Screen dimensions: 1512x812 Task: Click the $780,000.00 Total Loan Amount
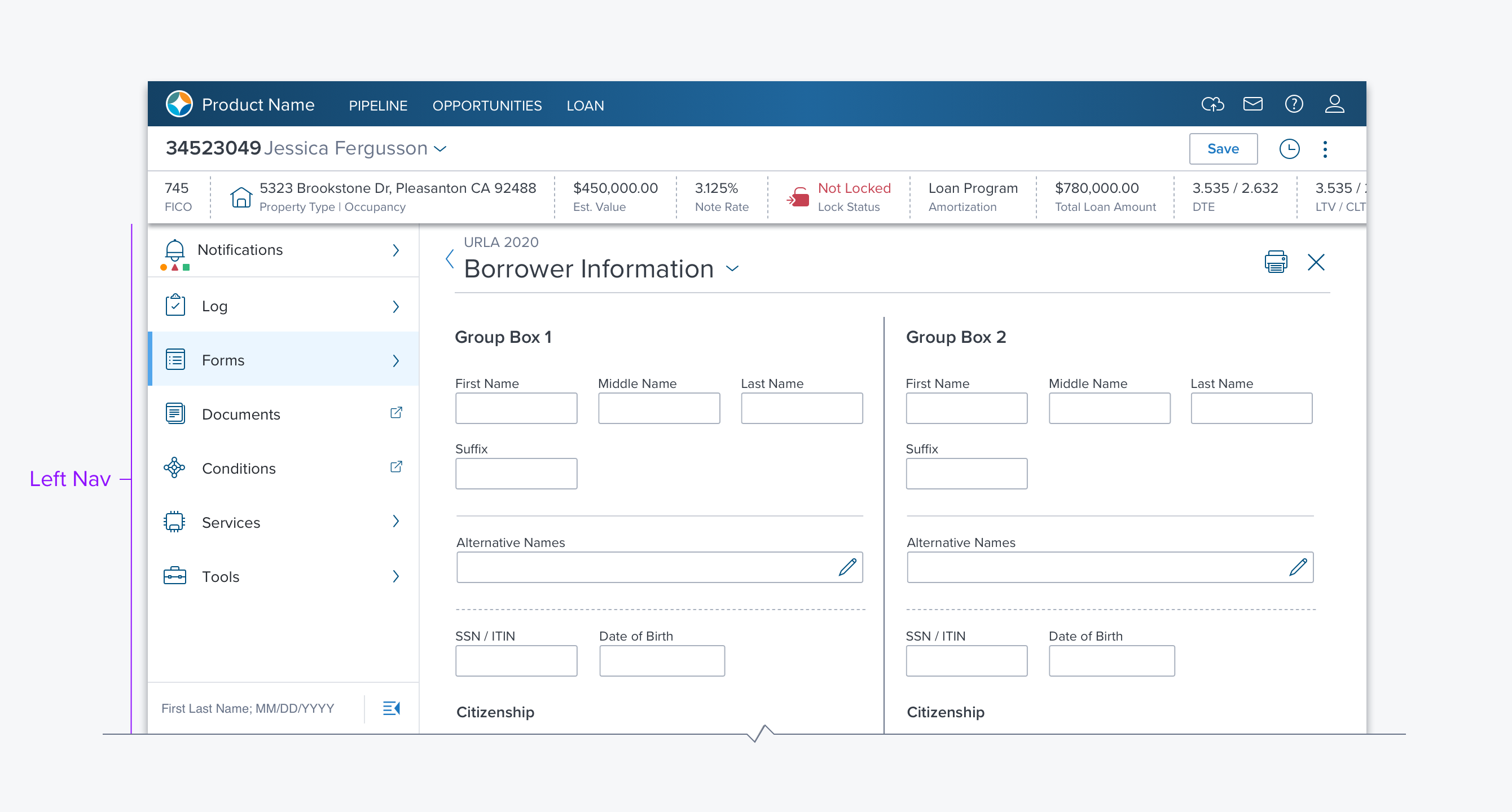[x=1096, y=188]
